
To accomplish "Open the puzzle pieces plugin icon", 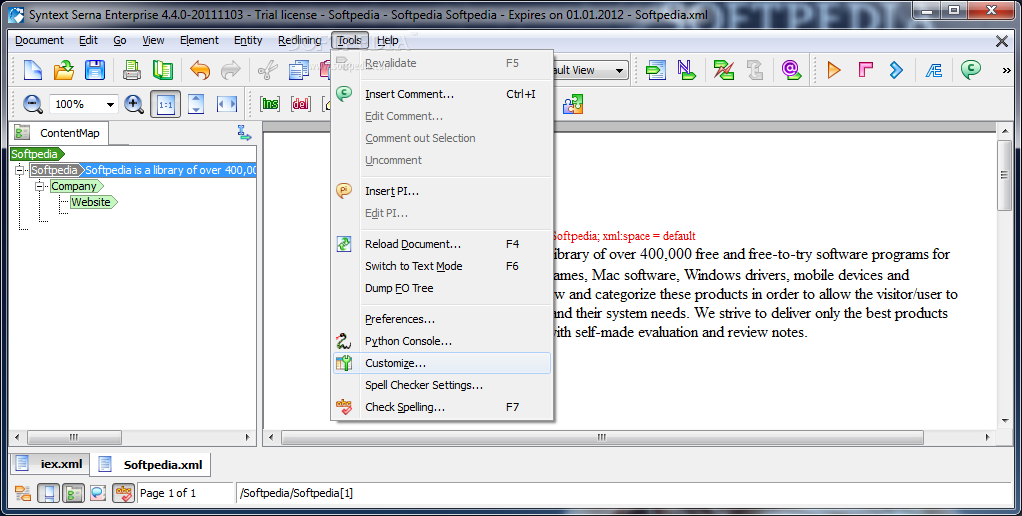I will pyautogui.click(x=572, y=104).
